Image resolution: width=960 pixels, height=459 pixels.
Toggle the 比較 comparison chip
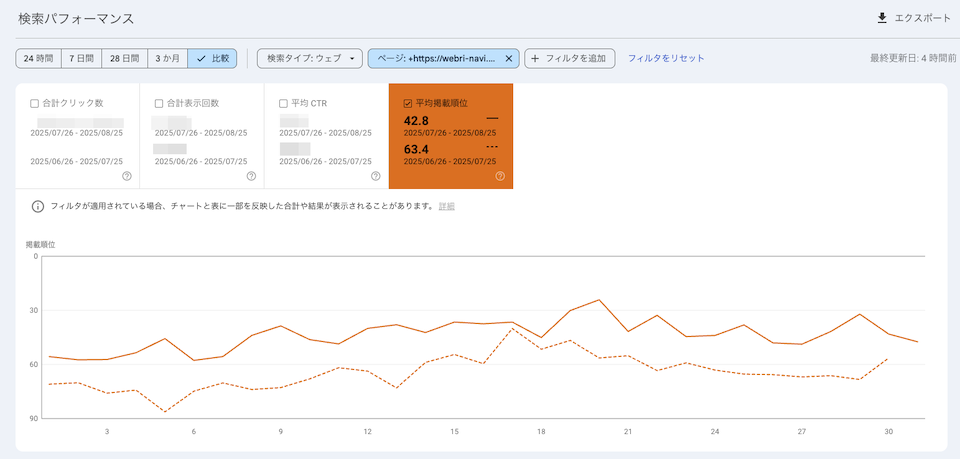point(212,59)
